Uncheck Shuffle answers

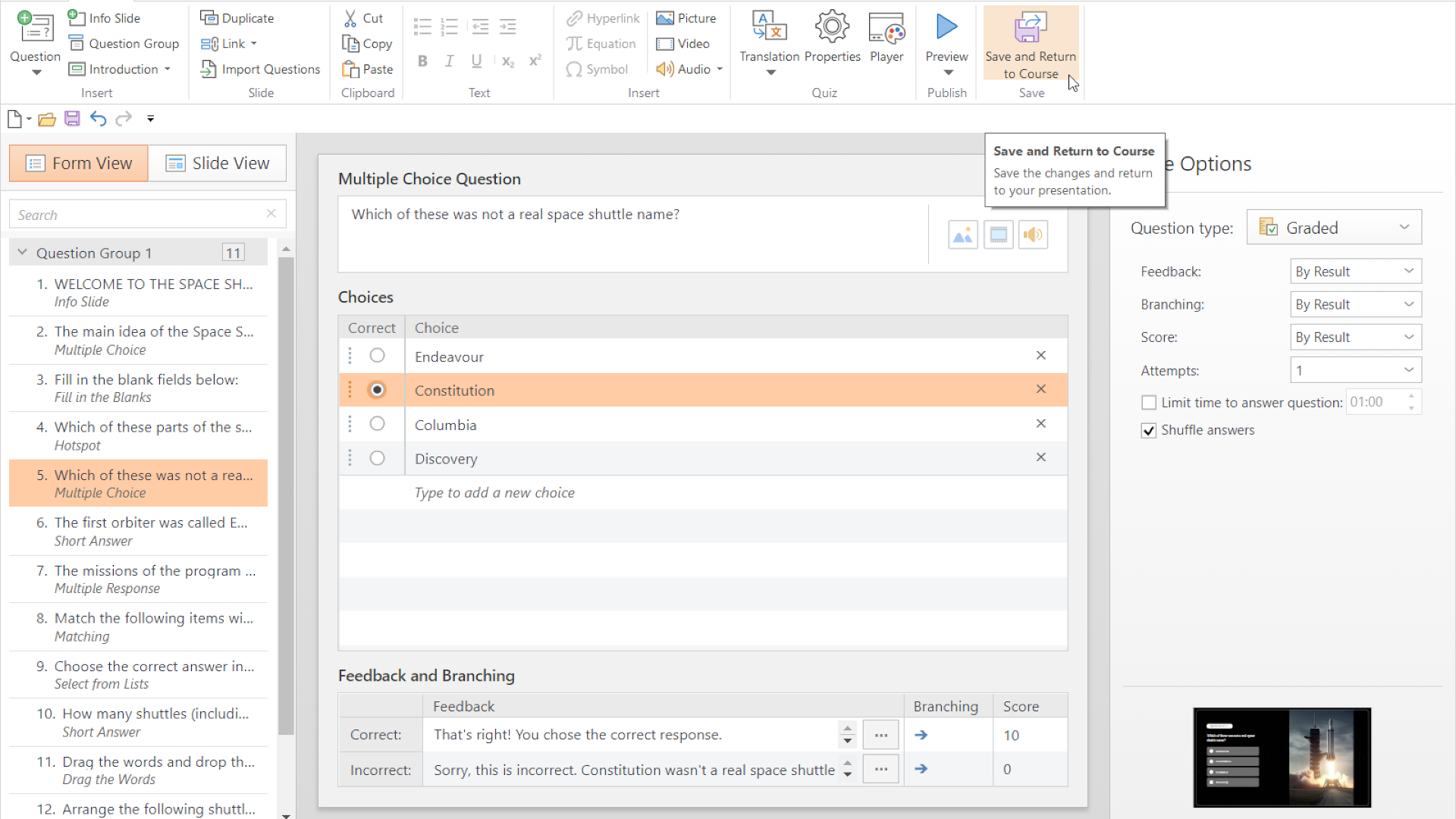pyautogui.click(x=1149, y=431)
